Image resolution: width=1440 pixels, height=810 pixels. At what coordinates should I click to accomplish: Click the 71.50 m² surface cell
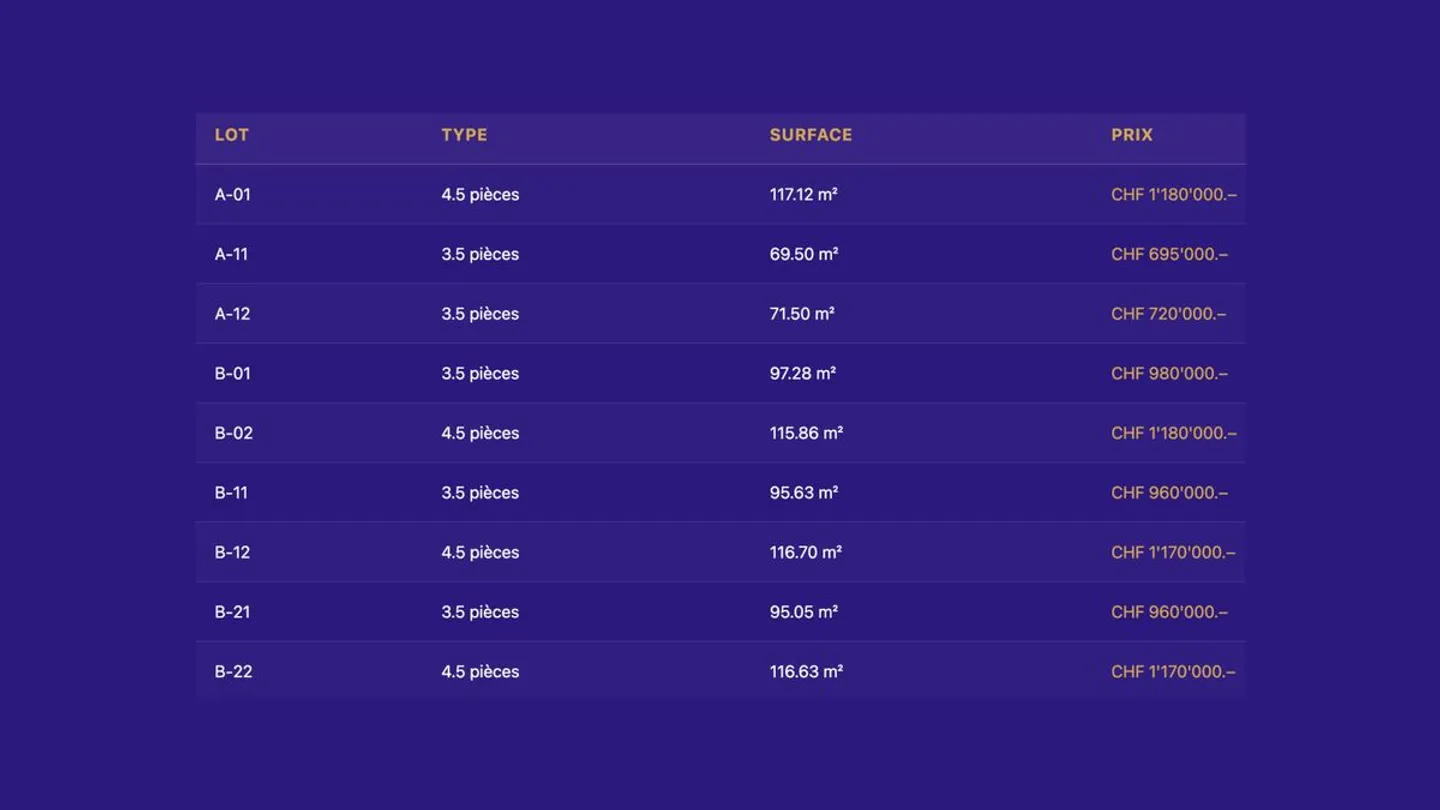point(802,314)
